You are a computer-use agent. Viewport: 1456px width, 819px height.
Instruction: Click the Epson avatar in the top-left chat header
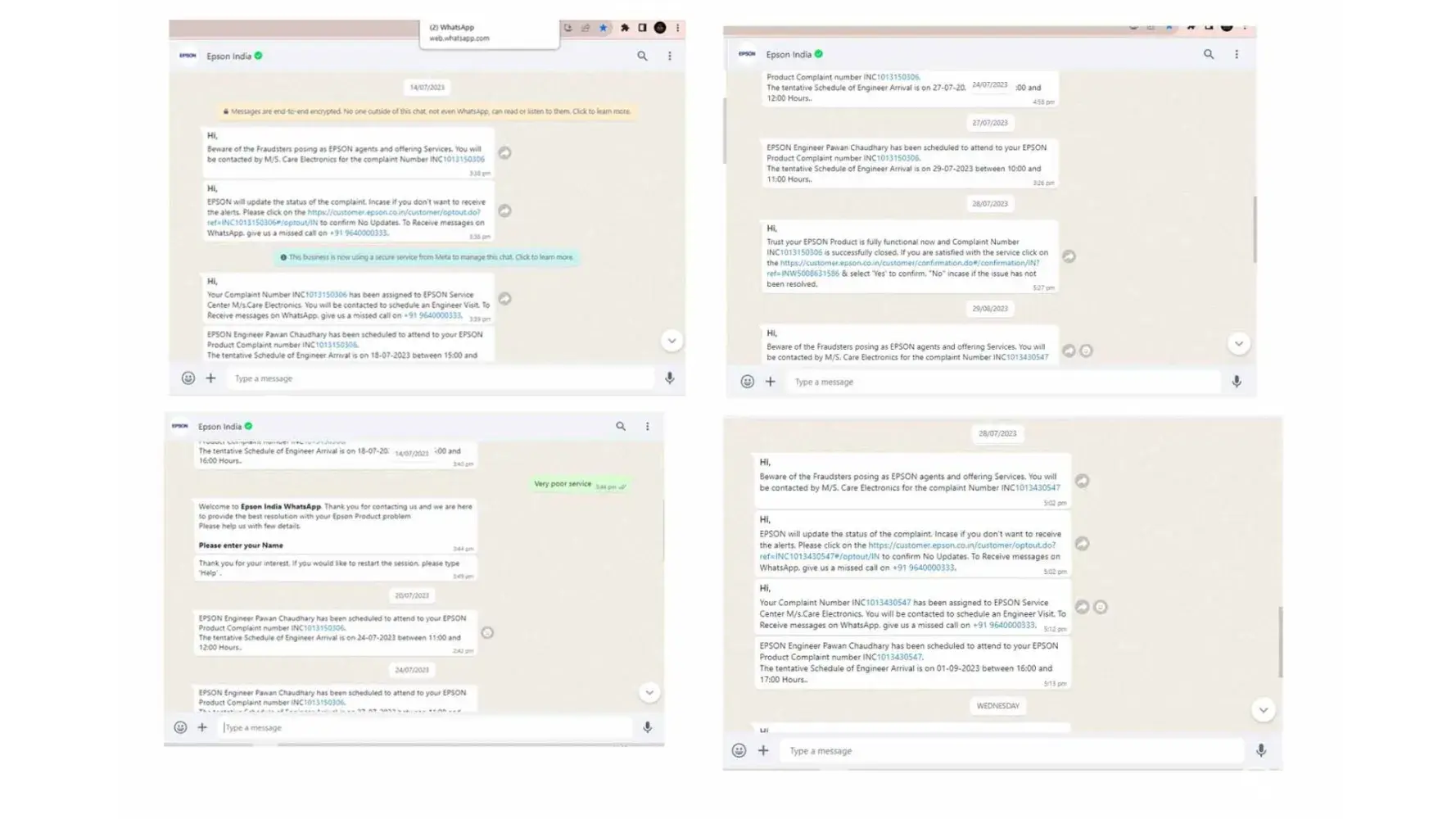[188, 56]
